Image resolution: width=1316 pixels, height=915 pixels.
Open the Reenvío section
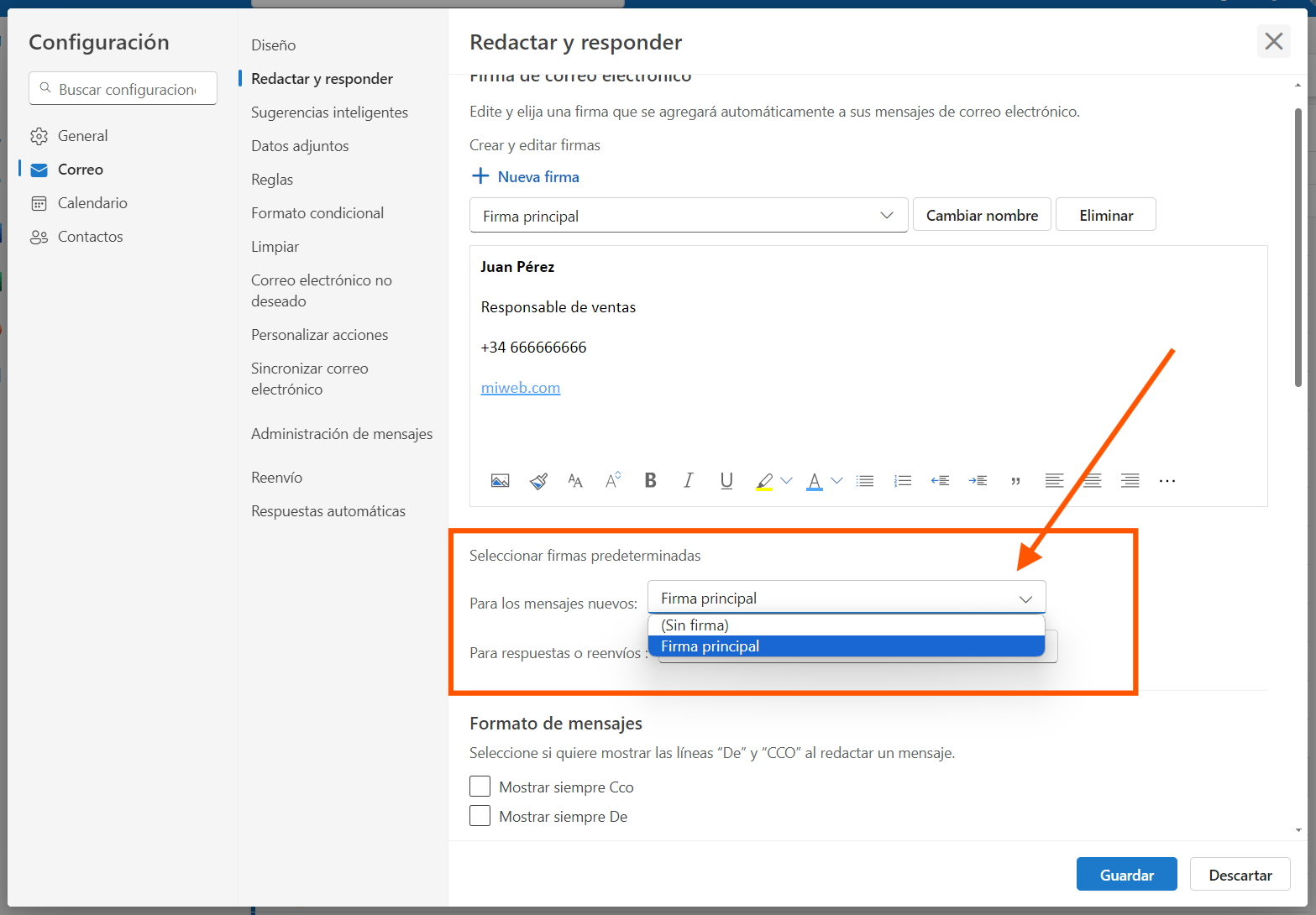coord(277,478)
